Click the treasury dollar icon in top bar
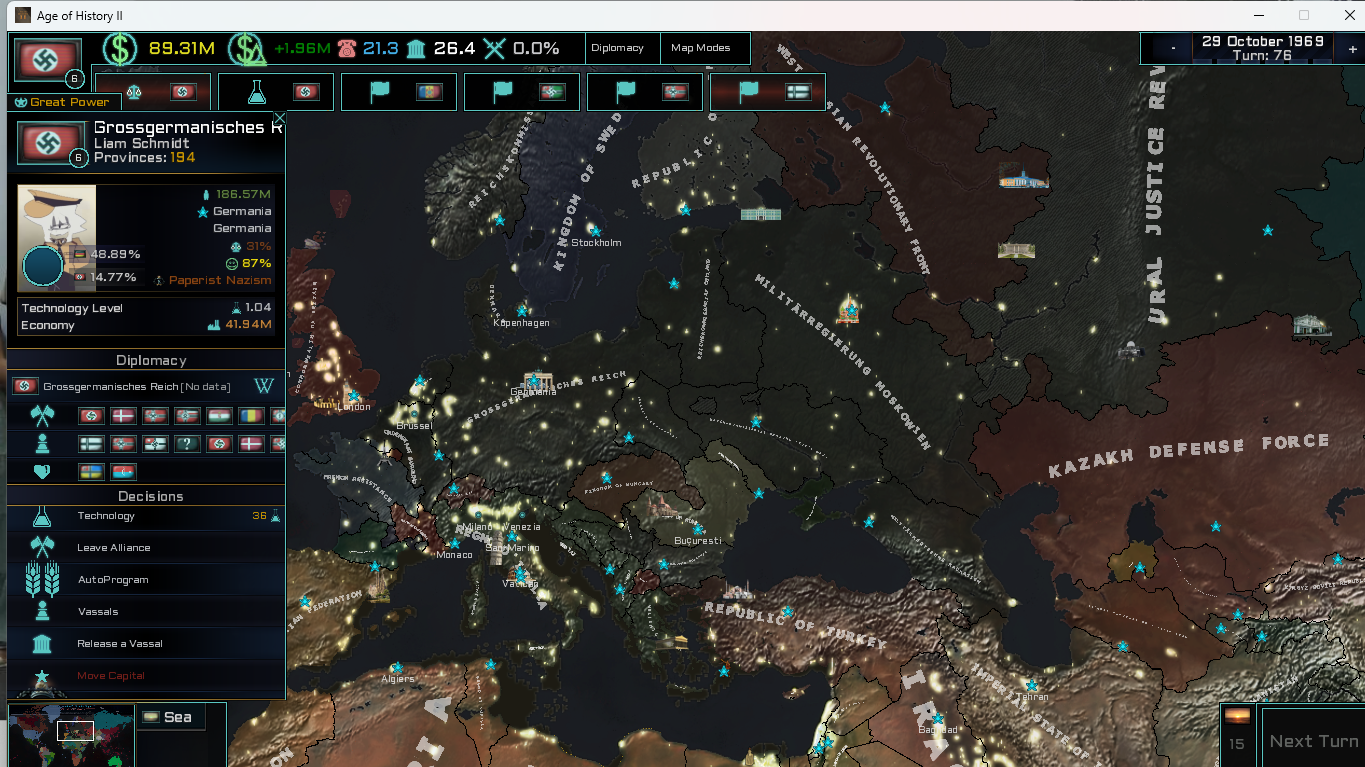 [x=119, y=49]
